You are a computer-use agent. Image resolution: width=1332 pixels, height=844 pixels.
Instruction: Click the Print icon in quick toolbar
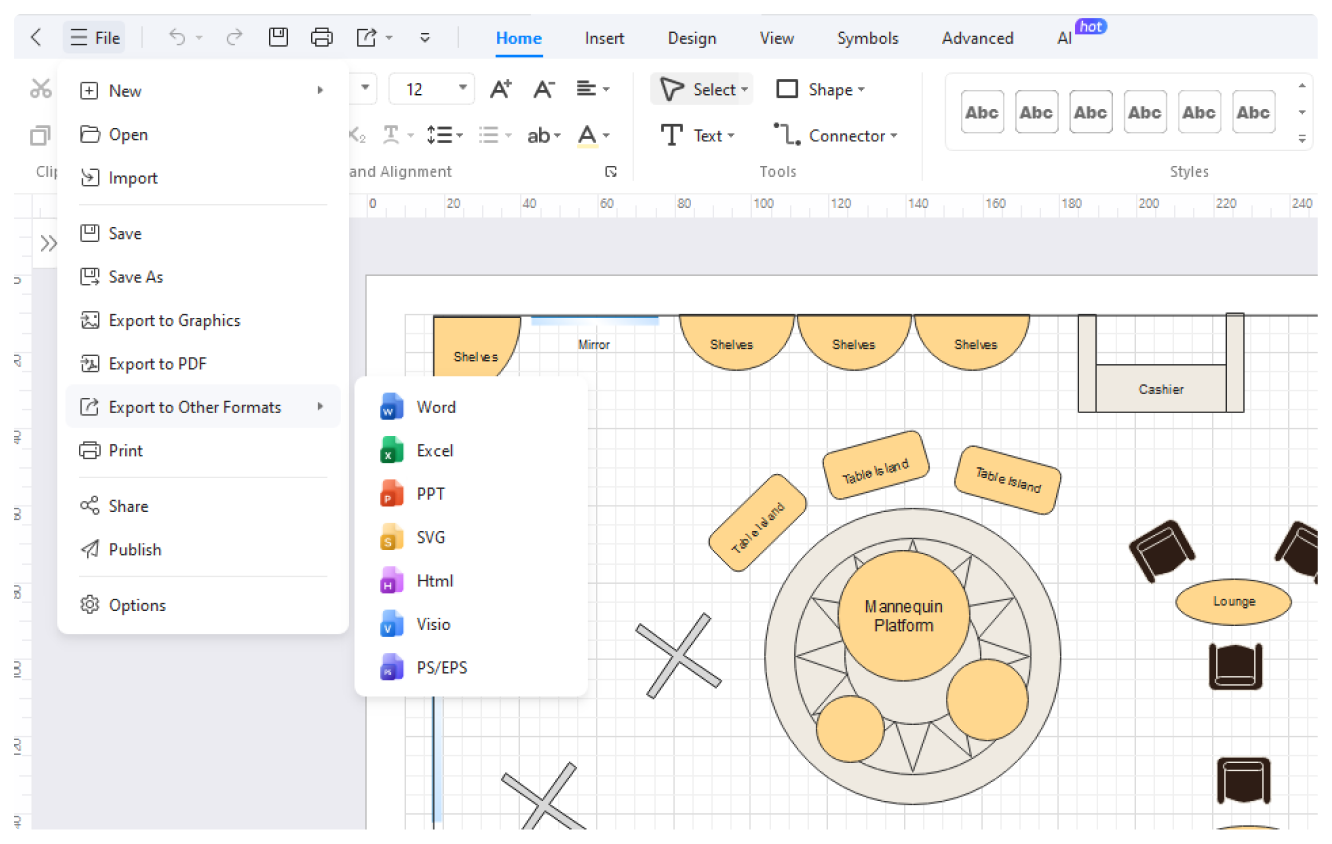point(322,38)
